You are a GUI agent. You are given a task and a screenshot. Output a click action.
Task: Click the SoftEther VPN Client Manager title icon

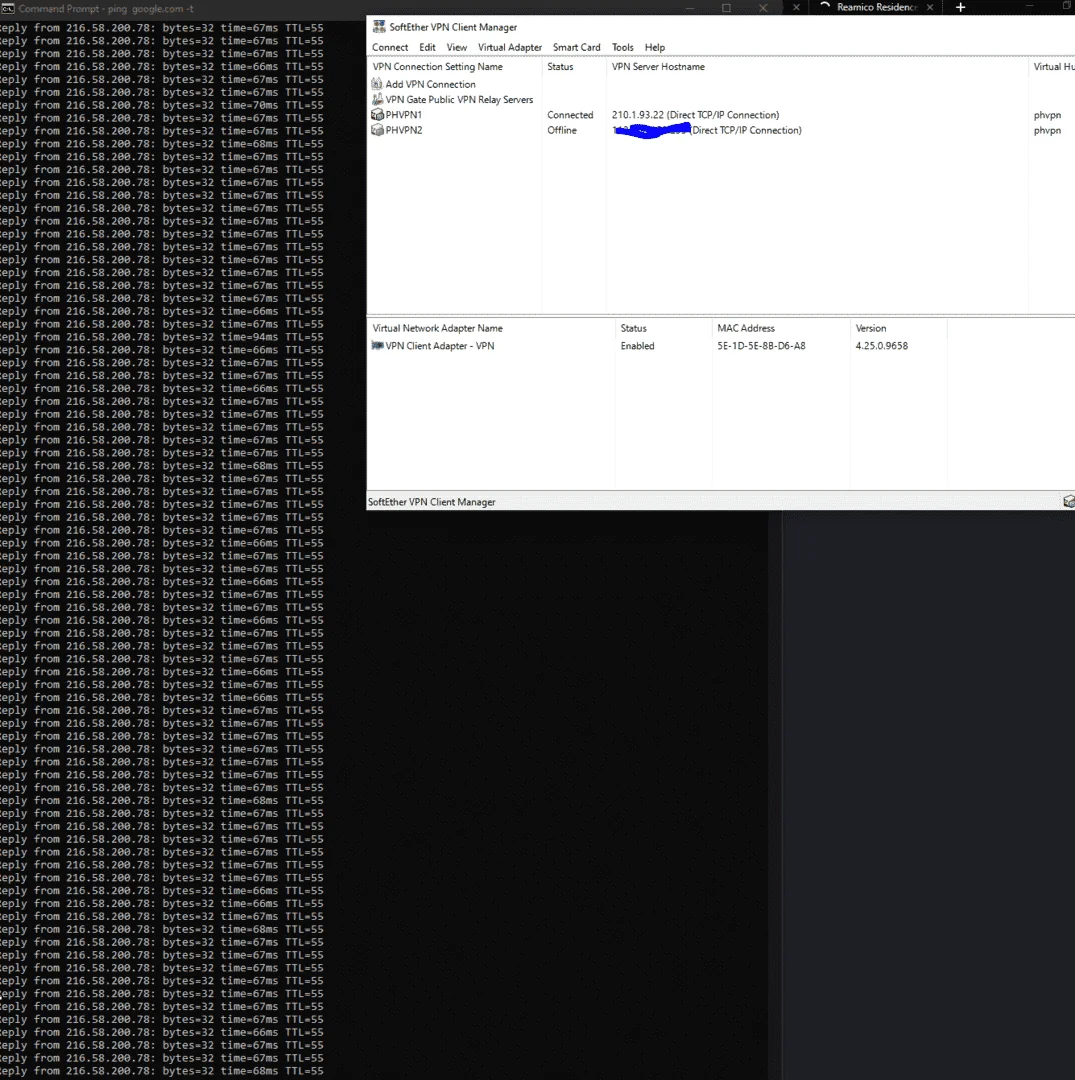(379, 27)
